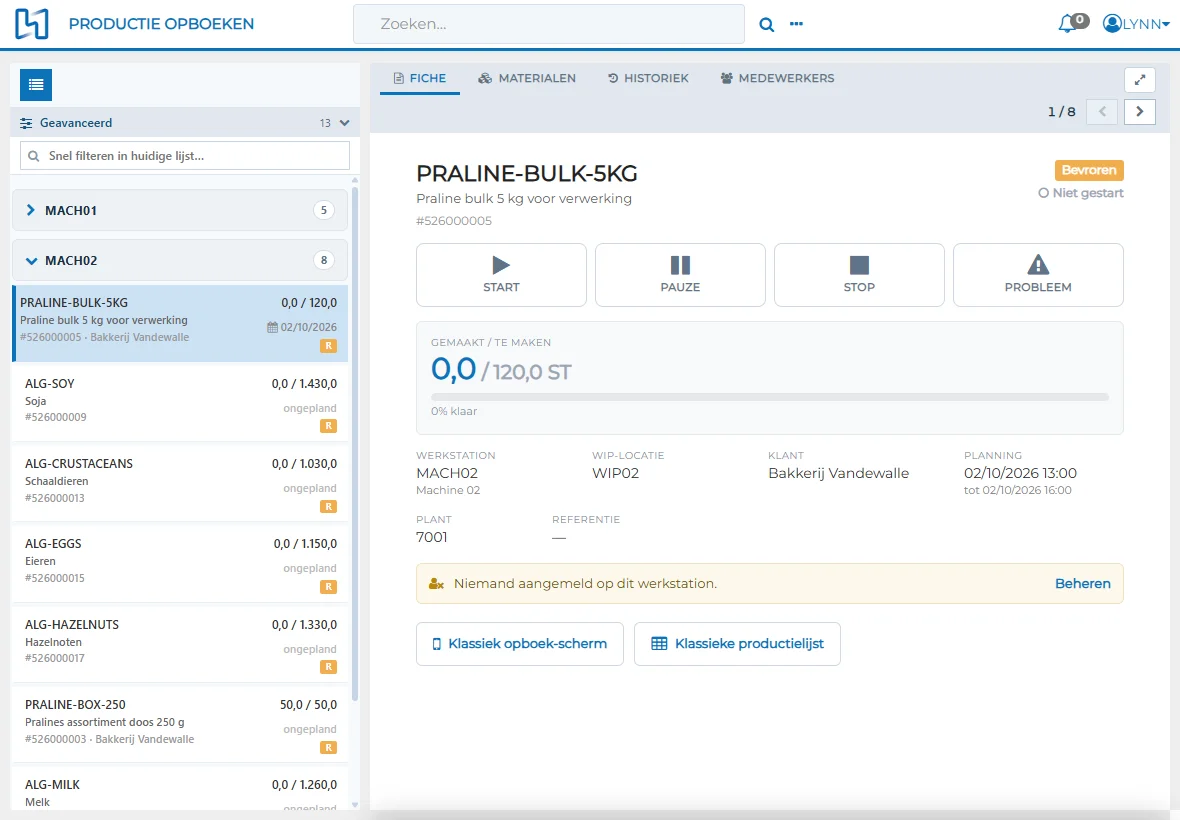This screenshot has width=1180, height=820.
Task: Open the HISTORIEK tab
Action: click(x=648, y=78)
